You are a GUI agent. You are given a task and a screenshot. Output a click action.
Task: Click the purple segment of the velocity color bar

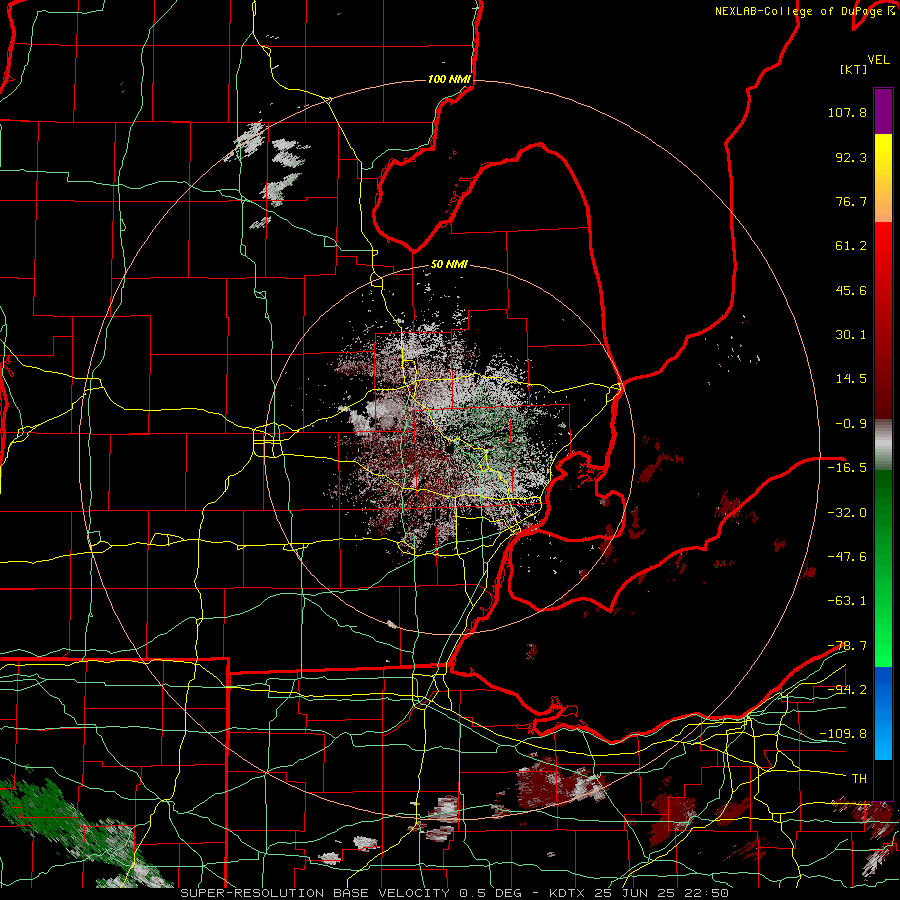point(883,111)
